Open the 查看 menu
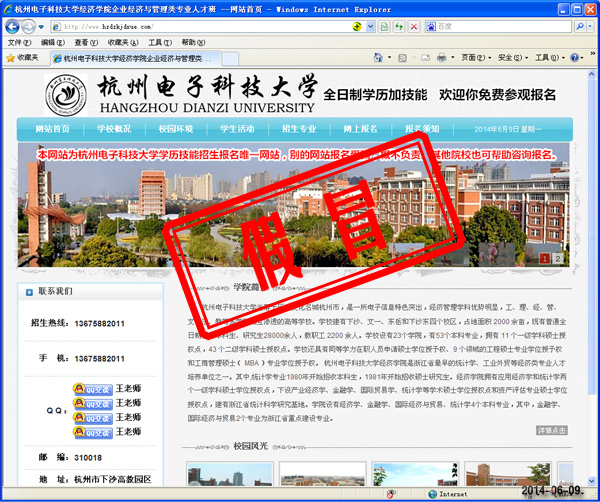Viewport: 600px width, 502px height. 86,42
